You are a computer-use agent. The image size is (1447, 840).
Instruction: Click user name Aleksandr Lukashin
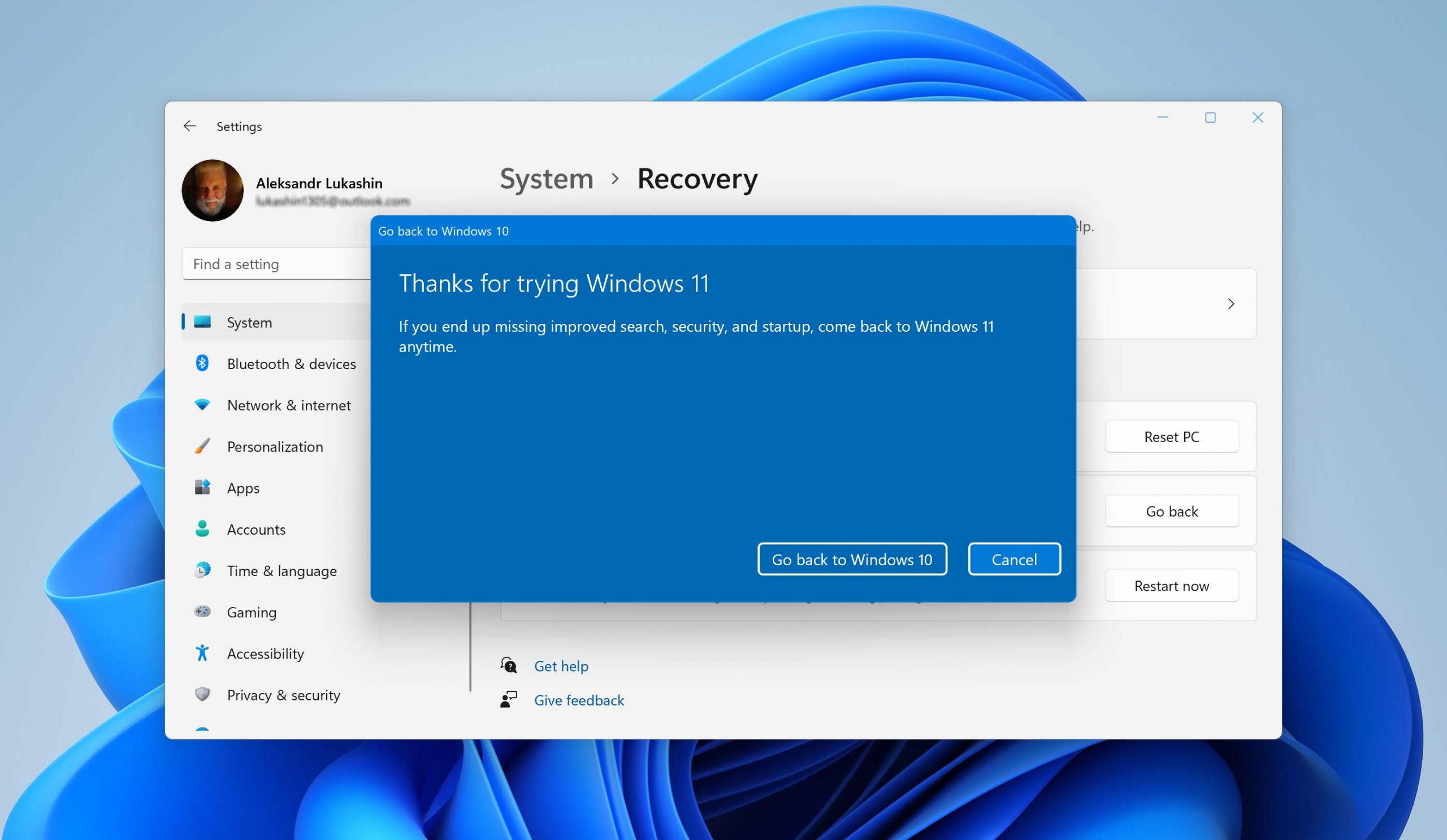coord(319,183)
